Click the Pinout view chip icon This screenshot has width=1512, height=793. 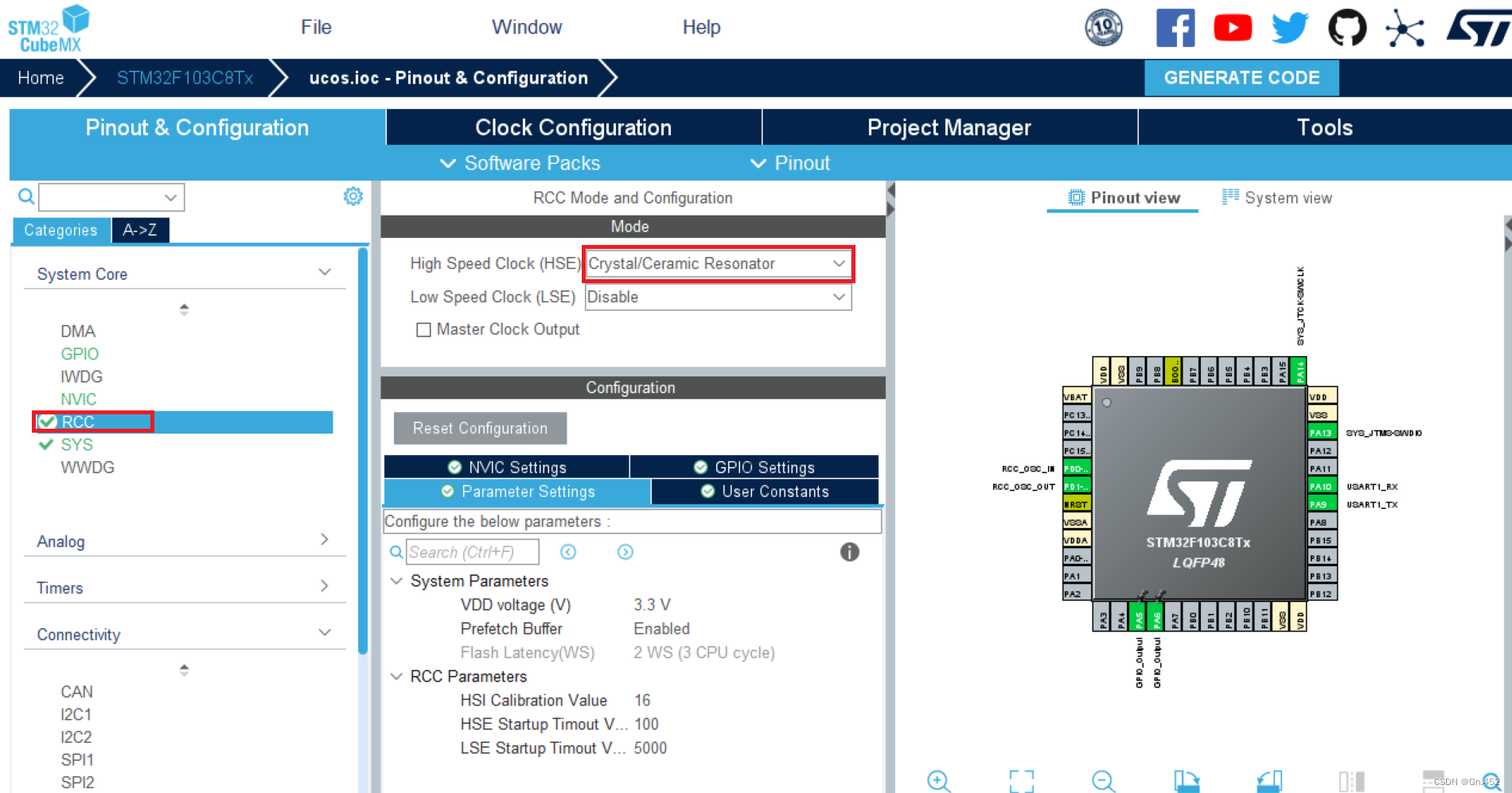(x=1076, y=197)
